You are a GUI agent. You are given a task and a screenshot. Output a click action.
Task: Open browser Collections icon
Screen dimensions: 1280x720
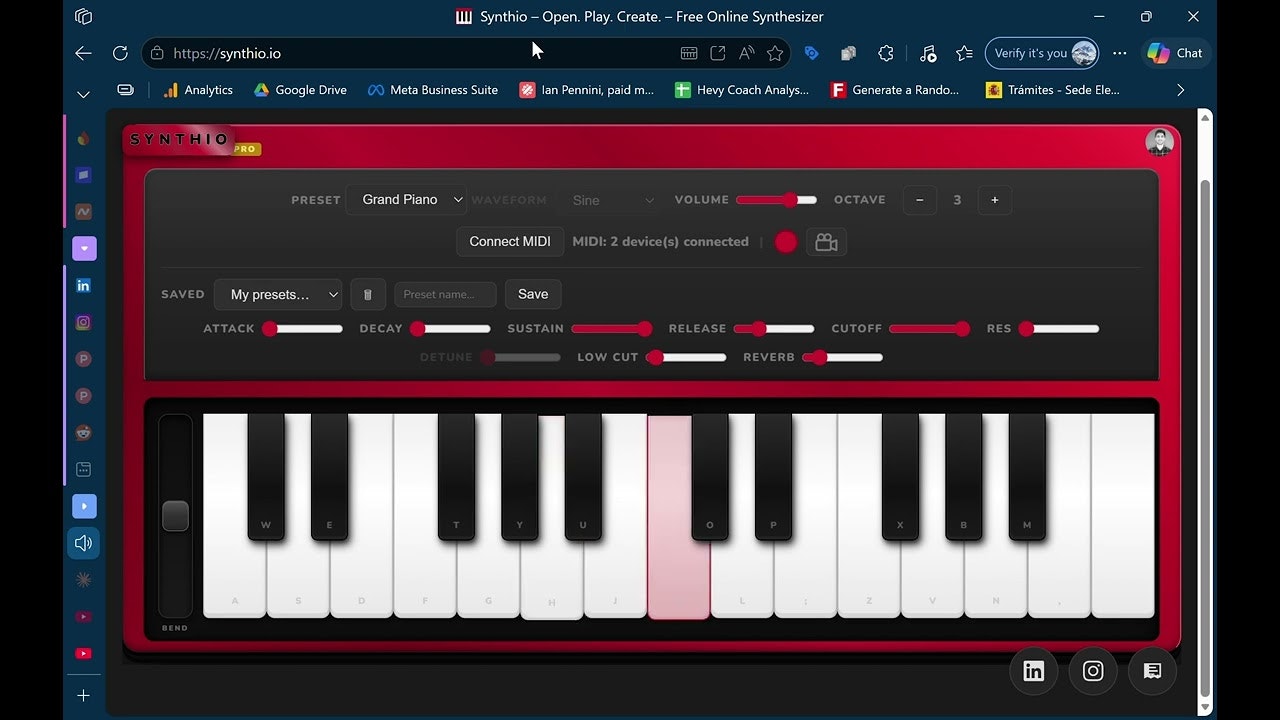coord(848,53)
